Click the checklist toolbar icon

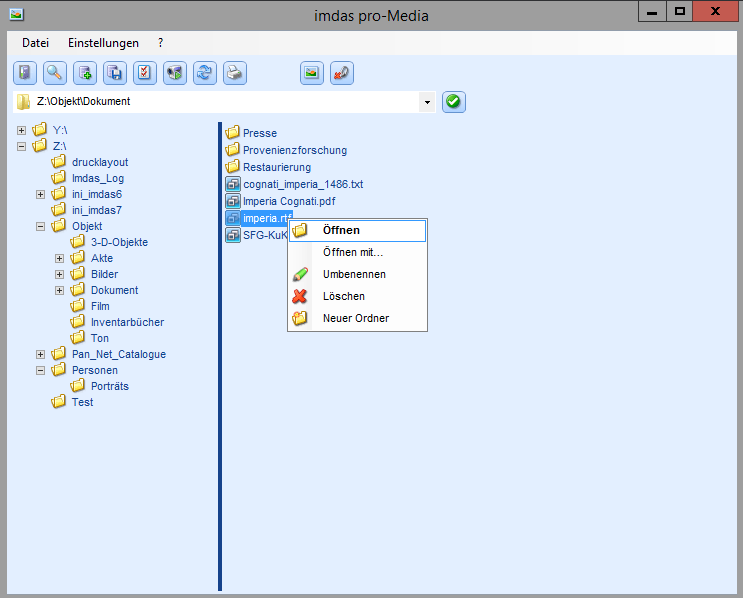pyautogui.click(x=145, y=73)
